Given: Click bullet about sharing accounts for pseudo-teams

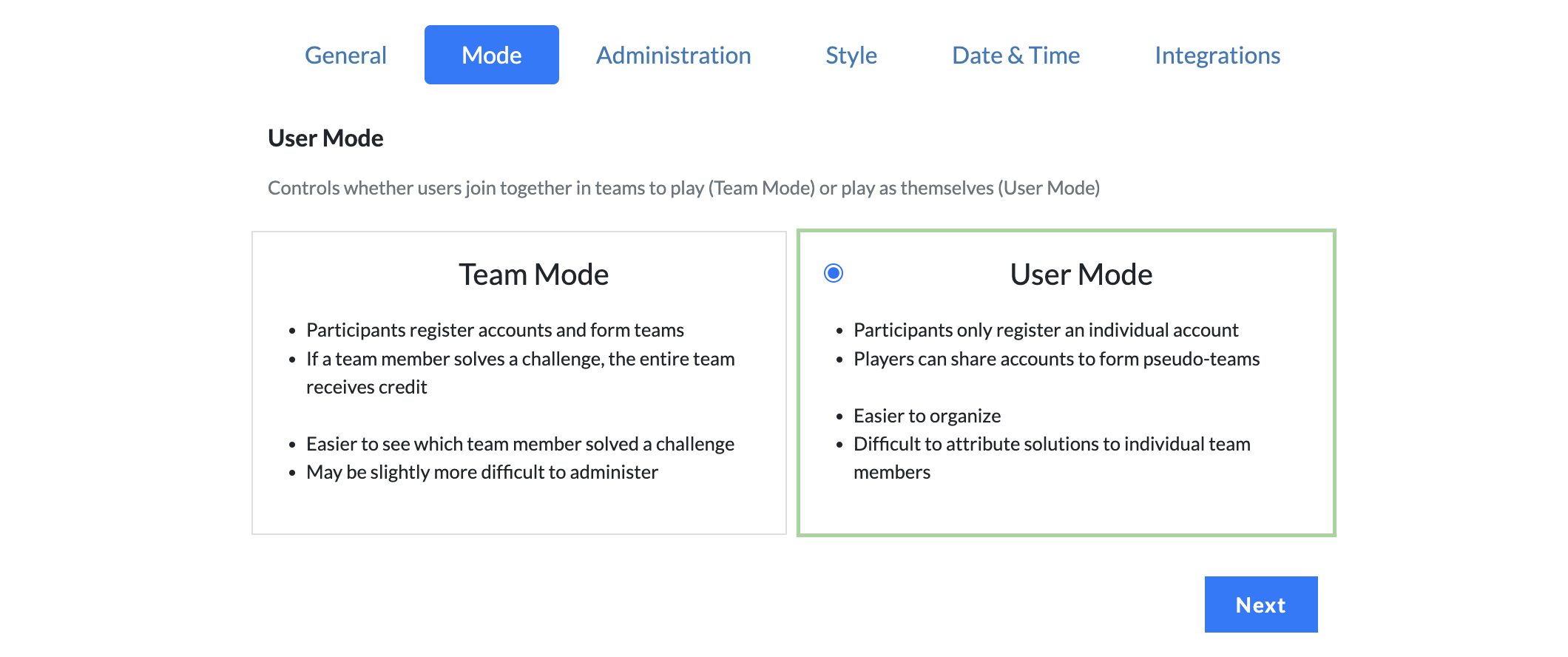Looking at the screenshot, I should coord(1056,359).
